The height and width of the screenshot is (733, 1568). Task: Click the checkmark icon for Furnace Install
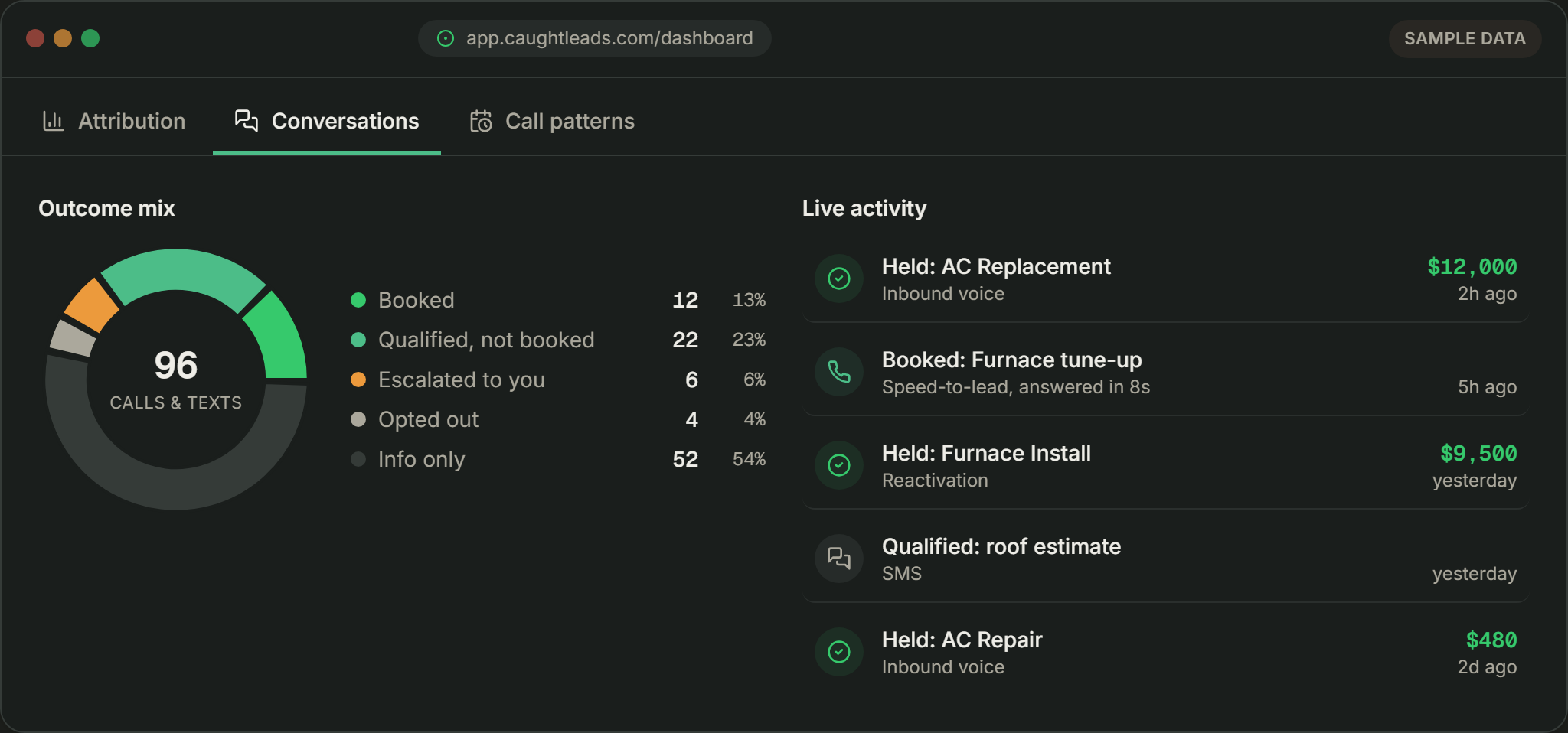(x=839, y=465)
